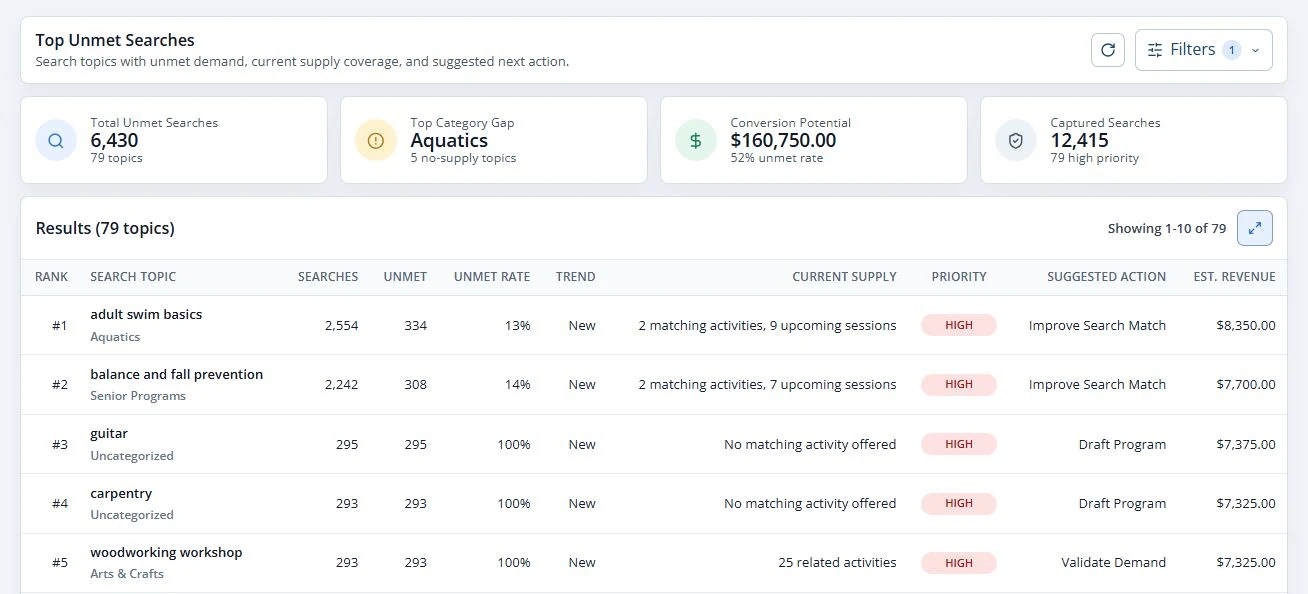Click Improve Search Match for adult swim basics
This screenshot has width=1308, height=594.
point(1097,325)
